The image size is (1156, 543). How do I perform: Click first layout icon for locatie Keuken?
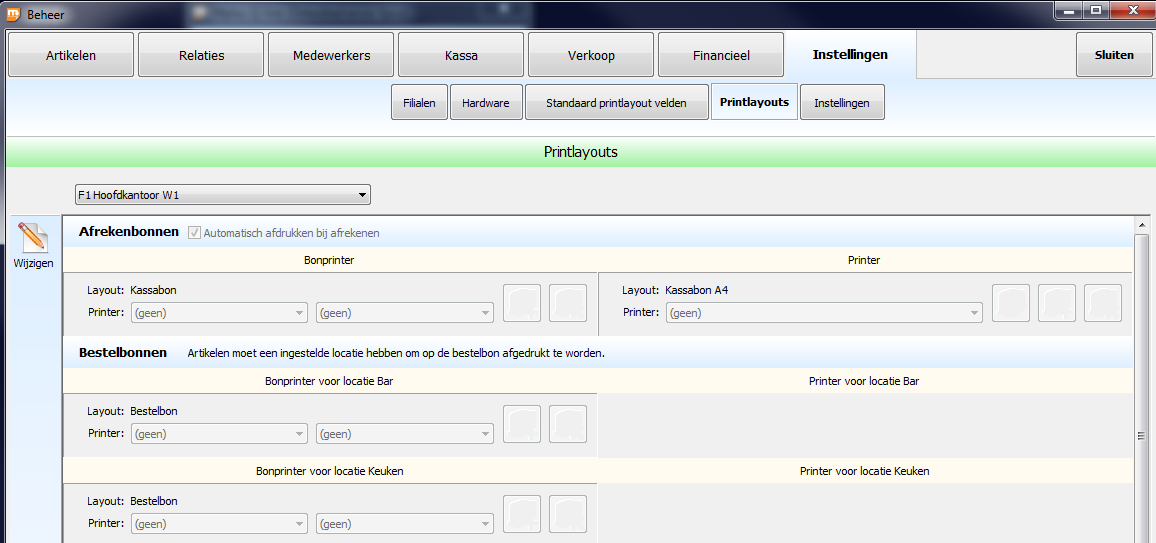[x=522, y=514]
